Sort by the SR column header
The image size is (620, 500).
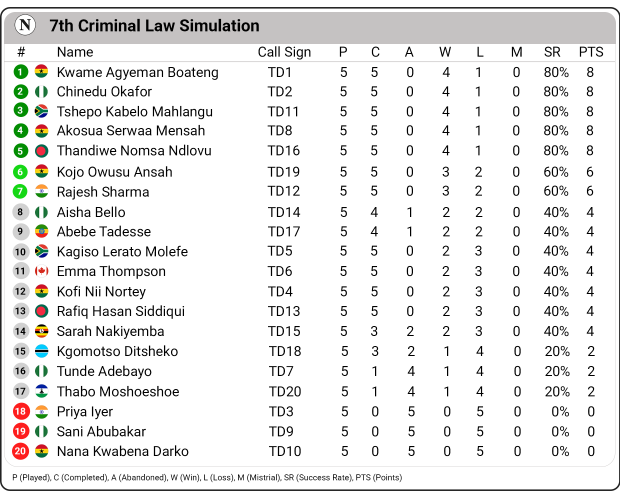click(552, 52)
